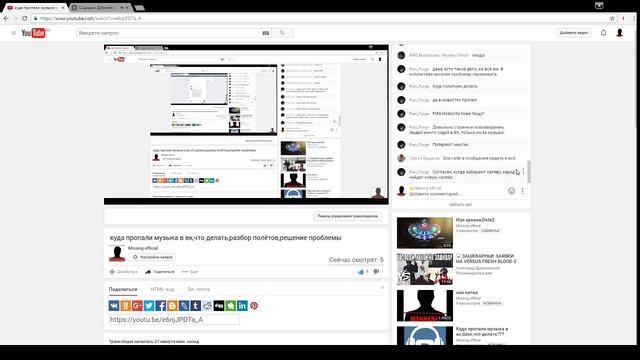Share the video to Pinterest
Image resolution: width=640 pixels, height=360 pixels.
[x=254, y=306]
